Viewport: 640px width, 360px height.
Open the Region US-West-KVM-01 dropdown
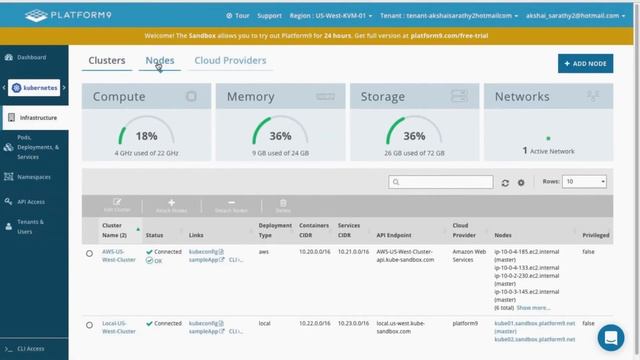pos(331,16)
